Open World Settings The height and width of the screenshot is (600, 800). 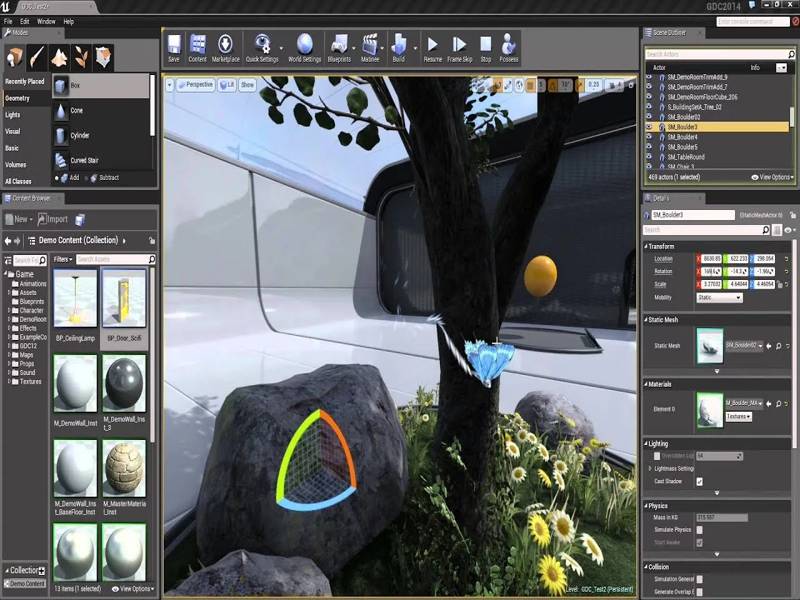[x=305, y=46]
